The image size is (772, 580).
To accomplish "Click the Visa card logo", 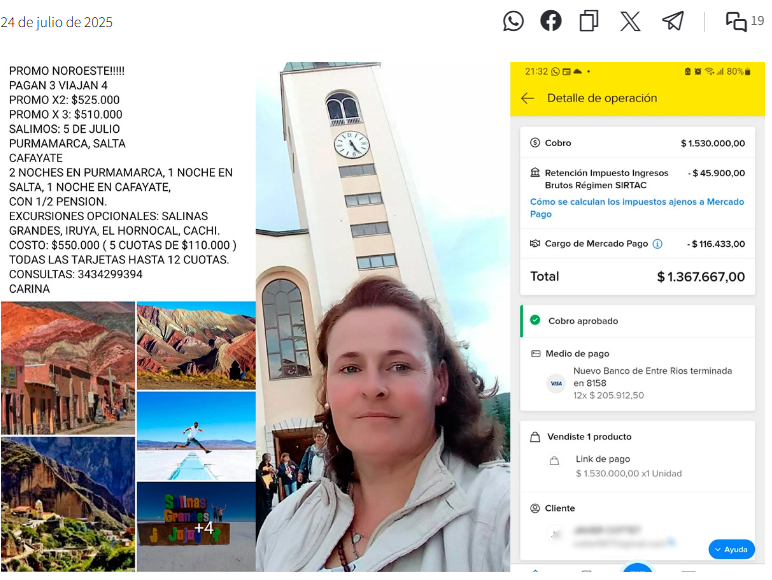I will (555, 383).
